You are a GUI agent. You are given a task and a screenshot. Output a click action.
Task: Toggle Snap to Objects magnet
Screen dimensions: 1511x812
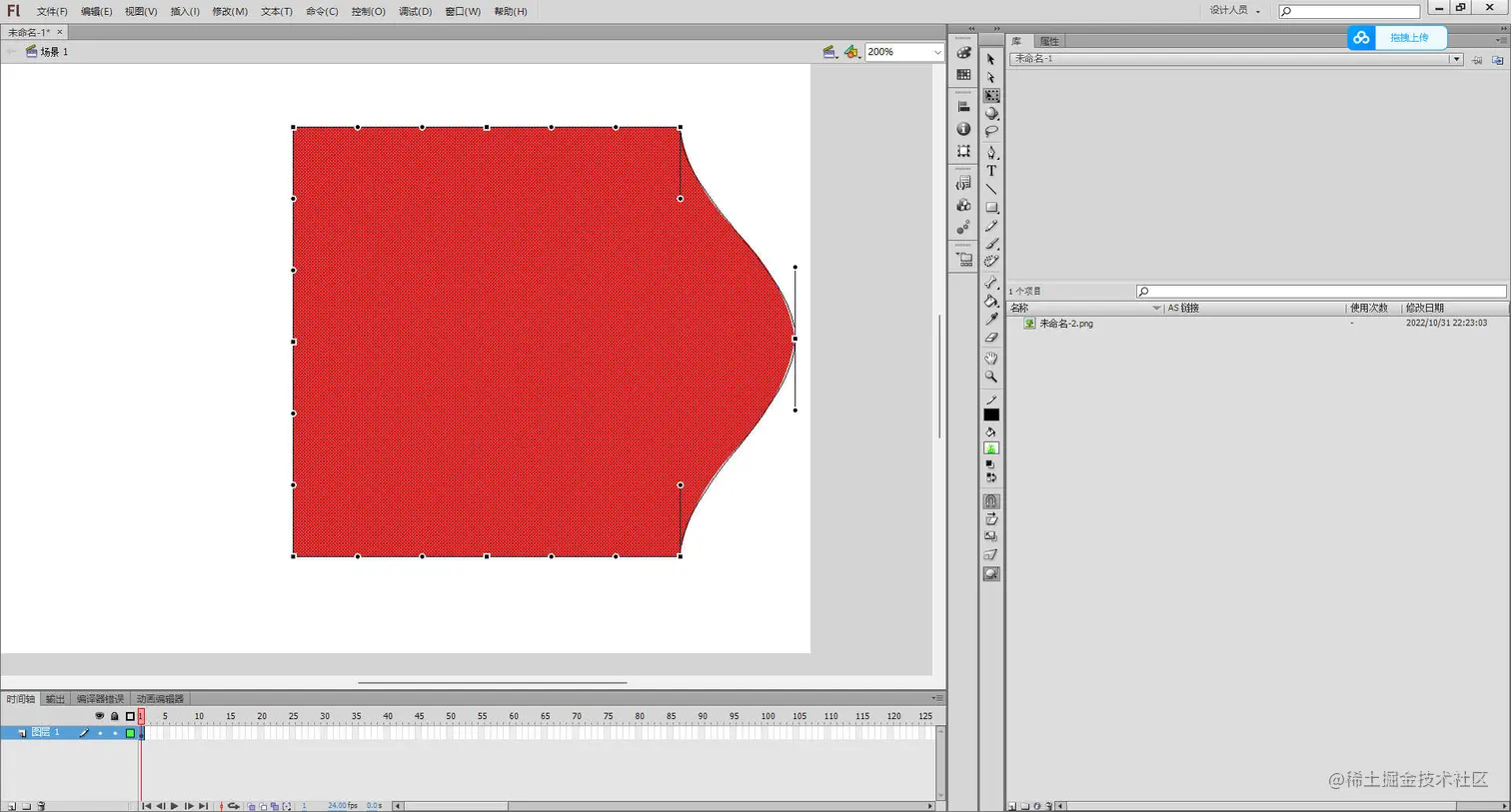click(x=990, y=501)
